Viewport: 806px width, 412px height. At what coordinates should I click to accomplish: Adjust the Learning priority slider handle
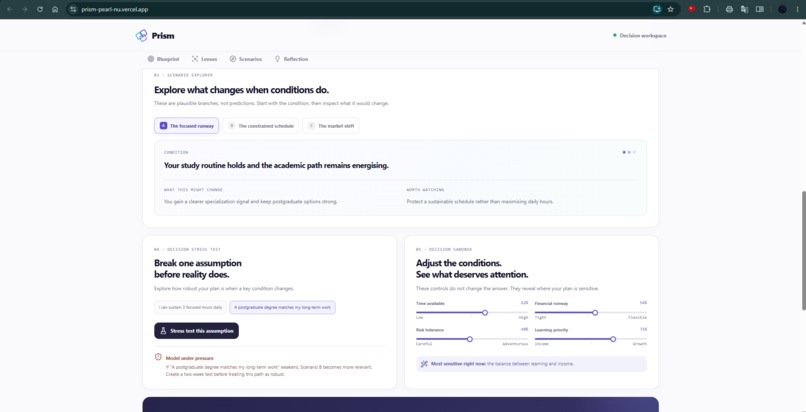click(x=613, y=339)
